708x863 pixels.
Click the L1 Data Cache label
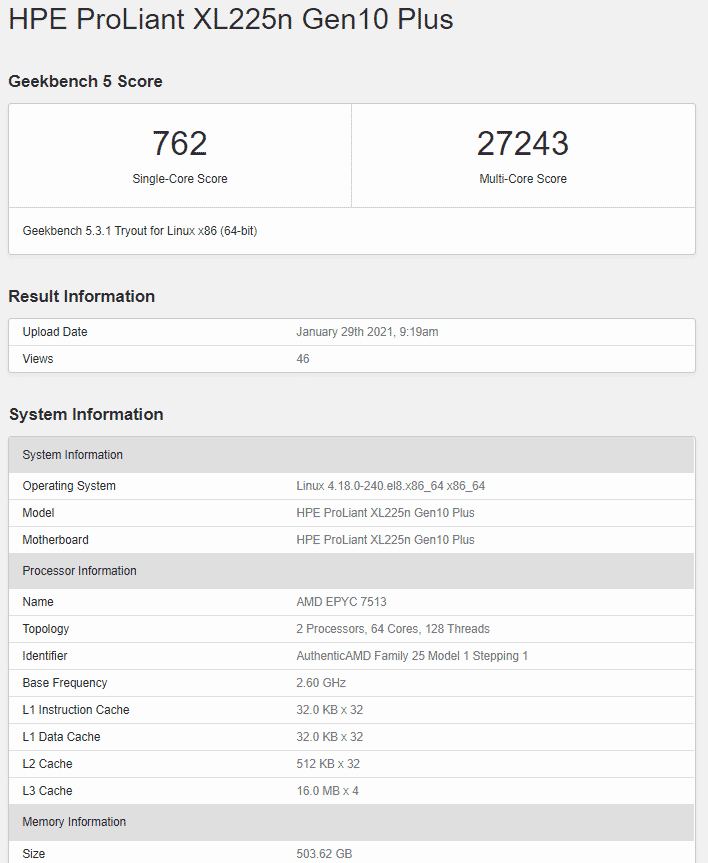62,737
